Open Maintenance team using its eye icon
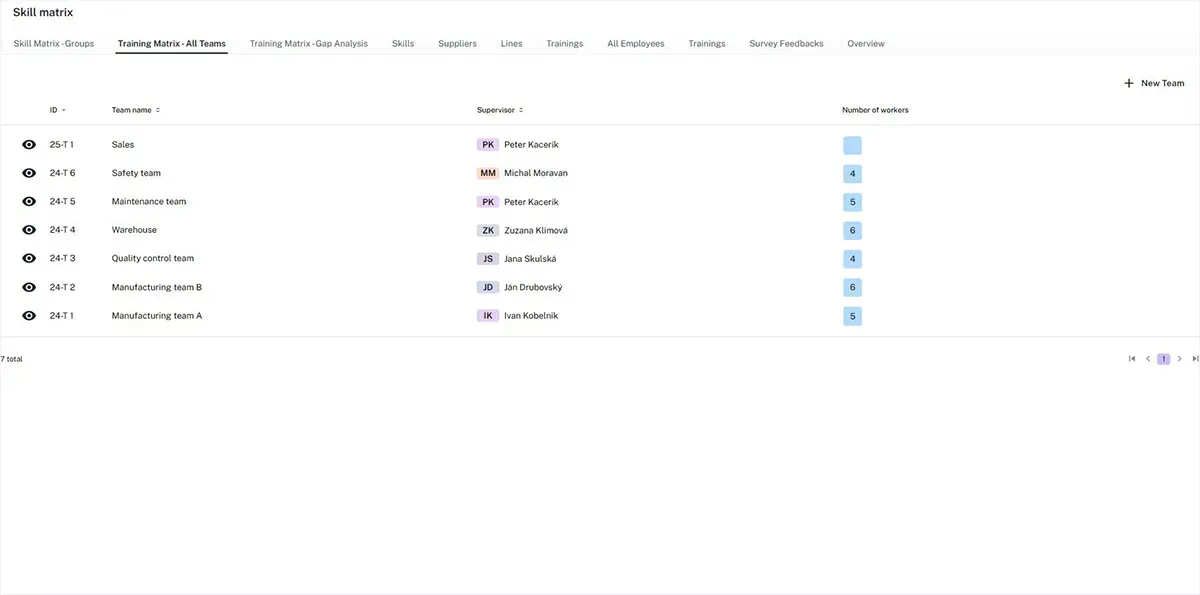1200x595 pixels. [x=29, y=202]
